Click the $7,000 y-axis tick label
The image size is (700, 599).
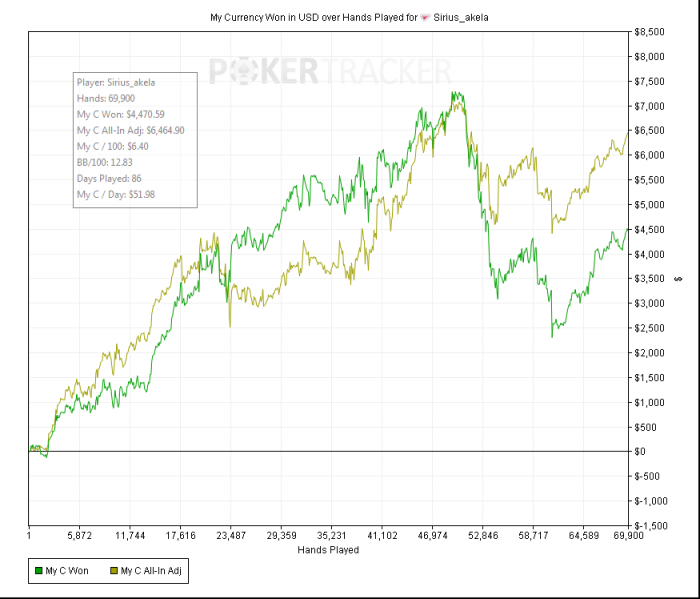pos(649,106)
